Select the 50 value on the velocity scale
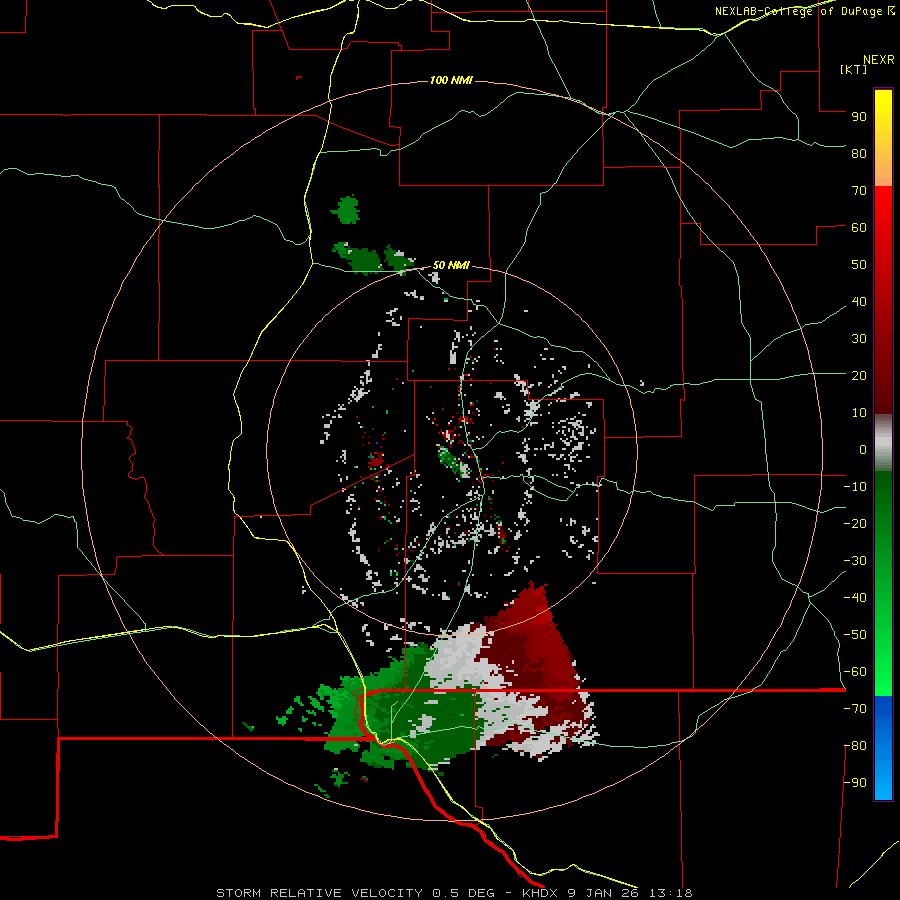Viewport: 900px width, 900px height. [x=859, y=265]
